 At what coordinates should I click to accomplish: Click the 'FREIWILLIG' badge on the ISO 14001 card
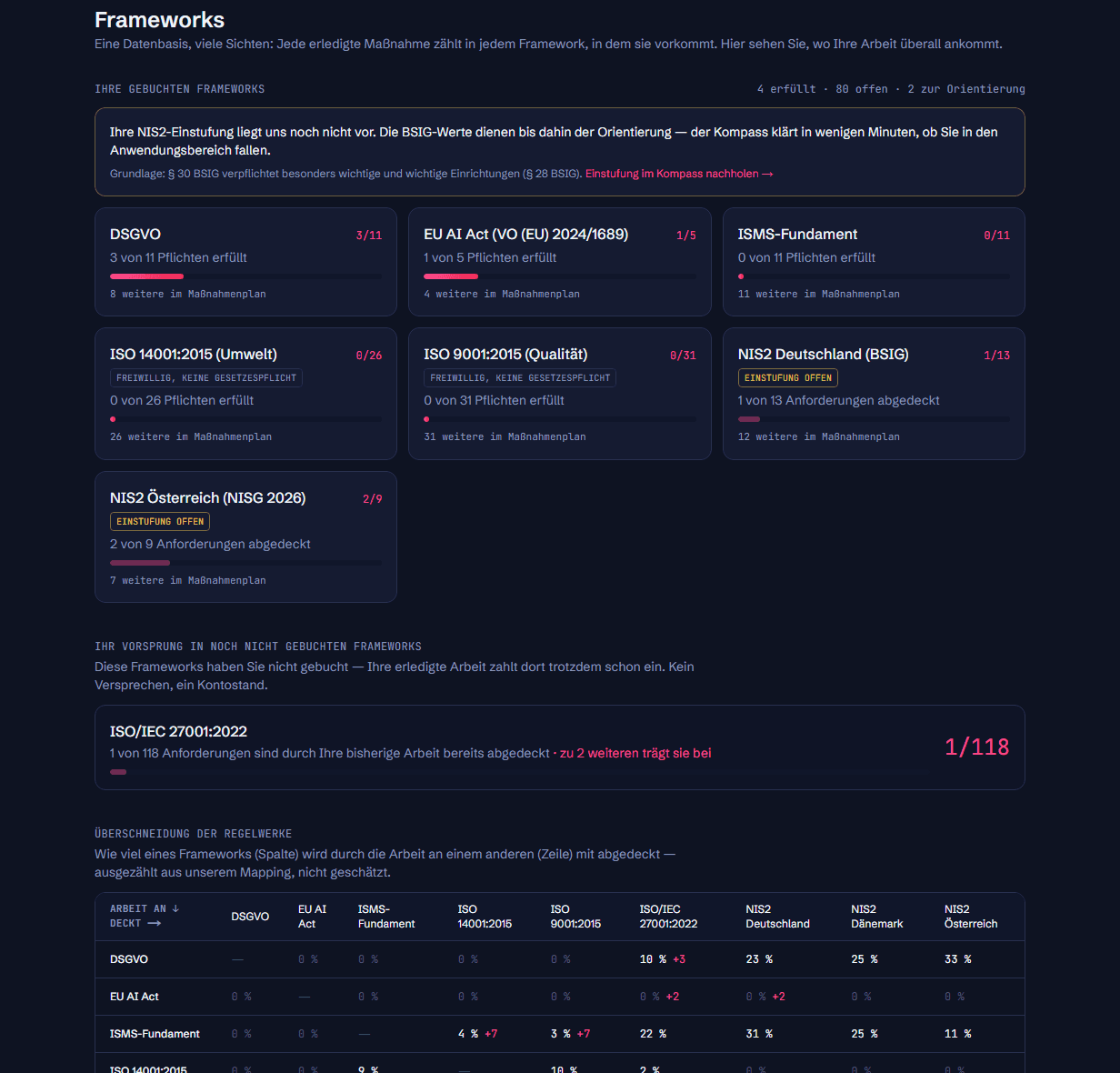tap(206, 378)
